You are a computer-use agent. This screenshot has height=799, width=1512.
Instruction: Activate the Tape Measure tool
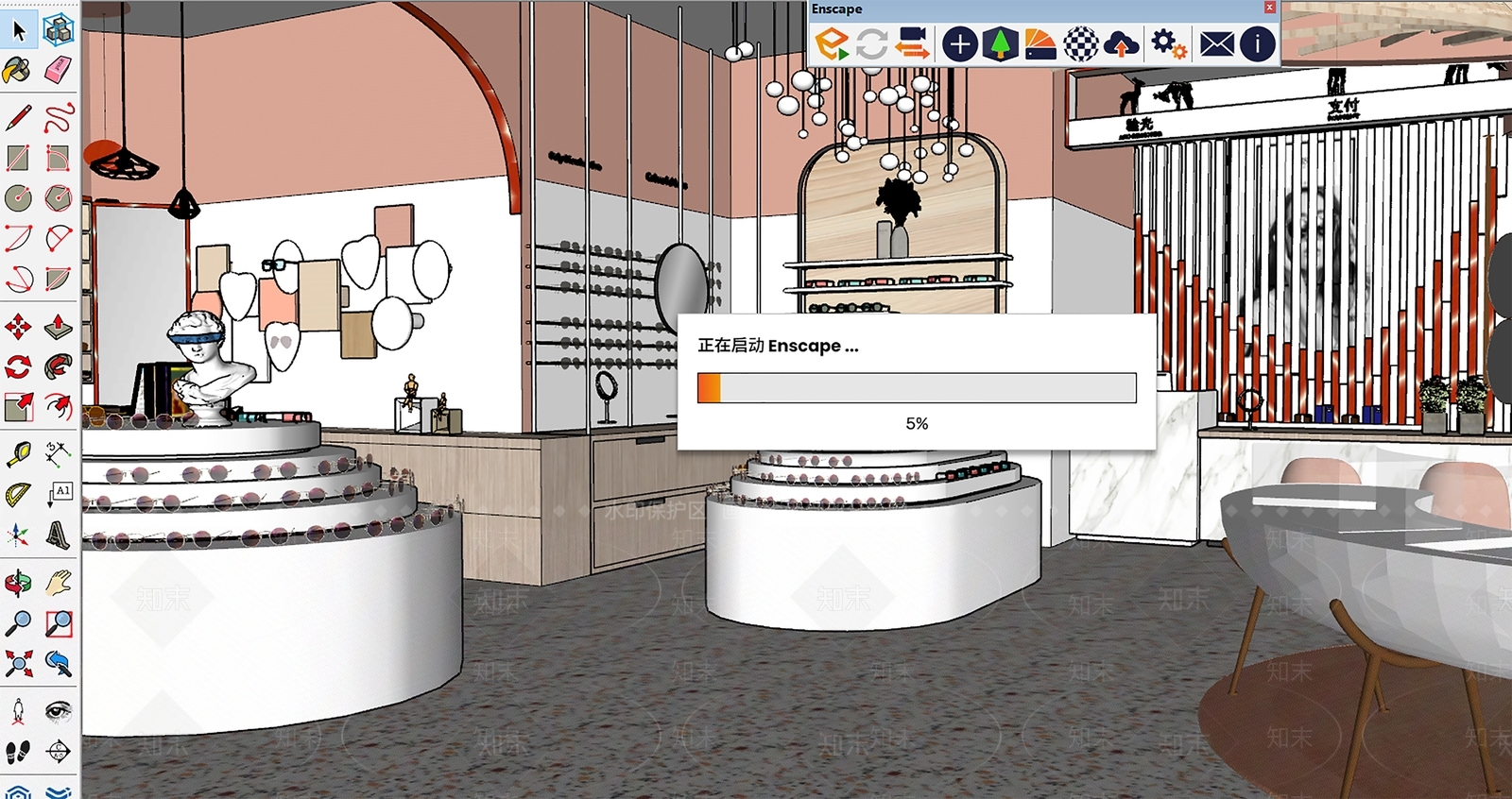coord(18,454)
